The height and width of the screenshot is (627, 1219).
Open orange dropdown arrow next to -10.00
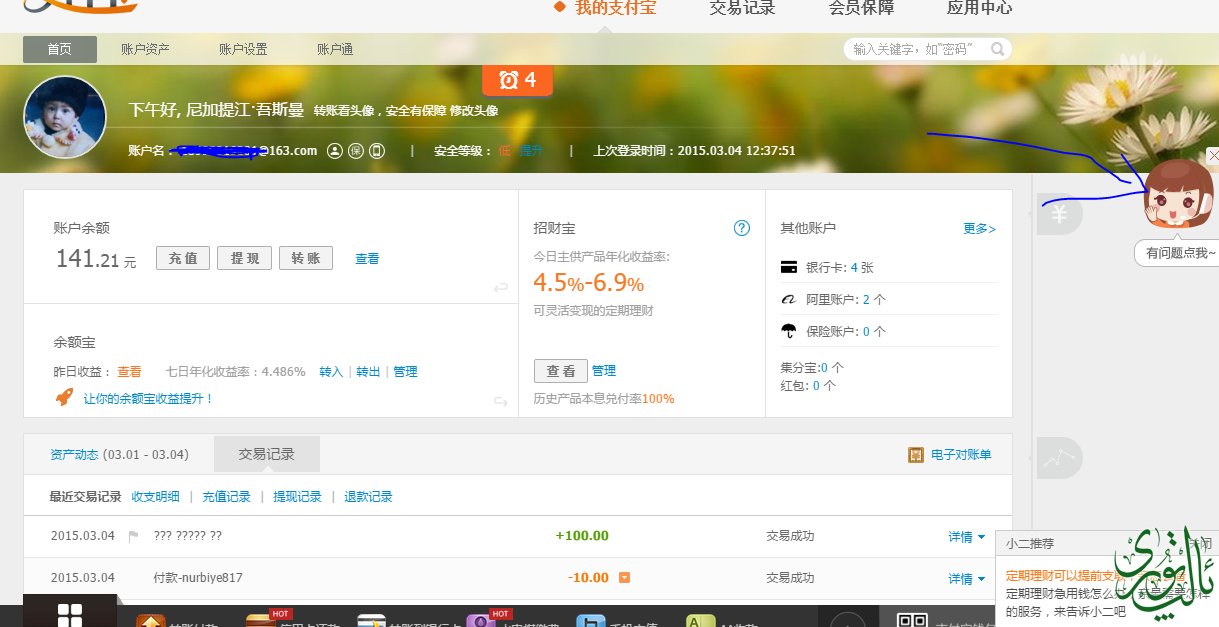coord(624,578)
